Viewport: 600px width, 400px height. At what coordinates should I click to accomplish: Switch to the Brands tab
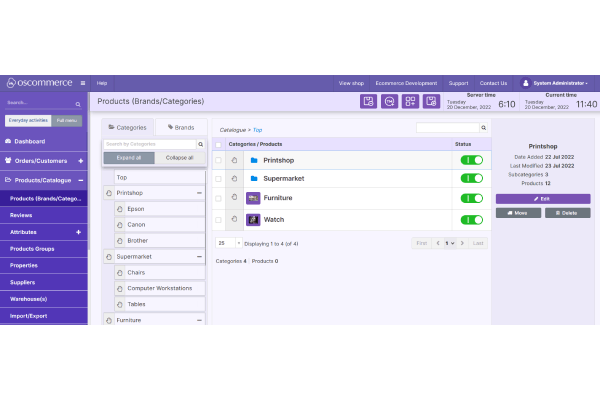pyautogui.click(x=181, y=127)
